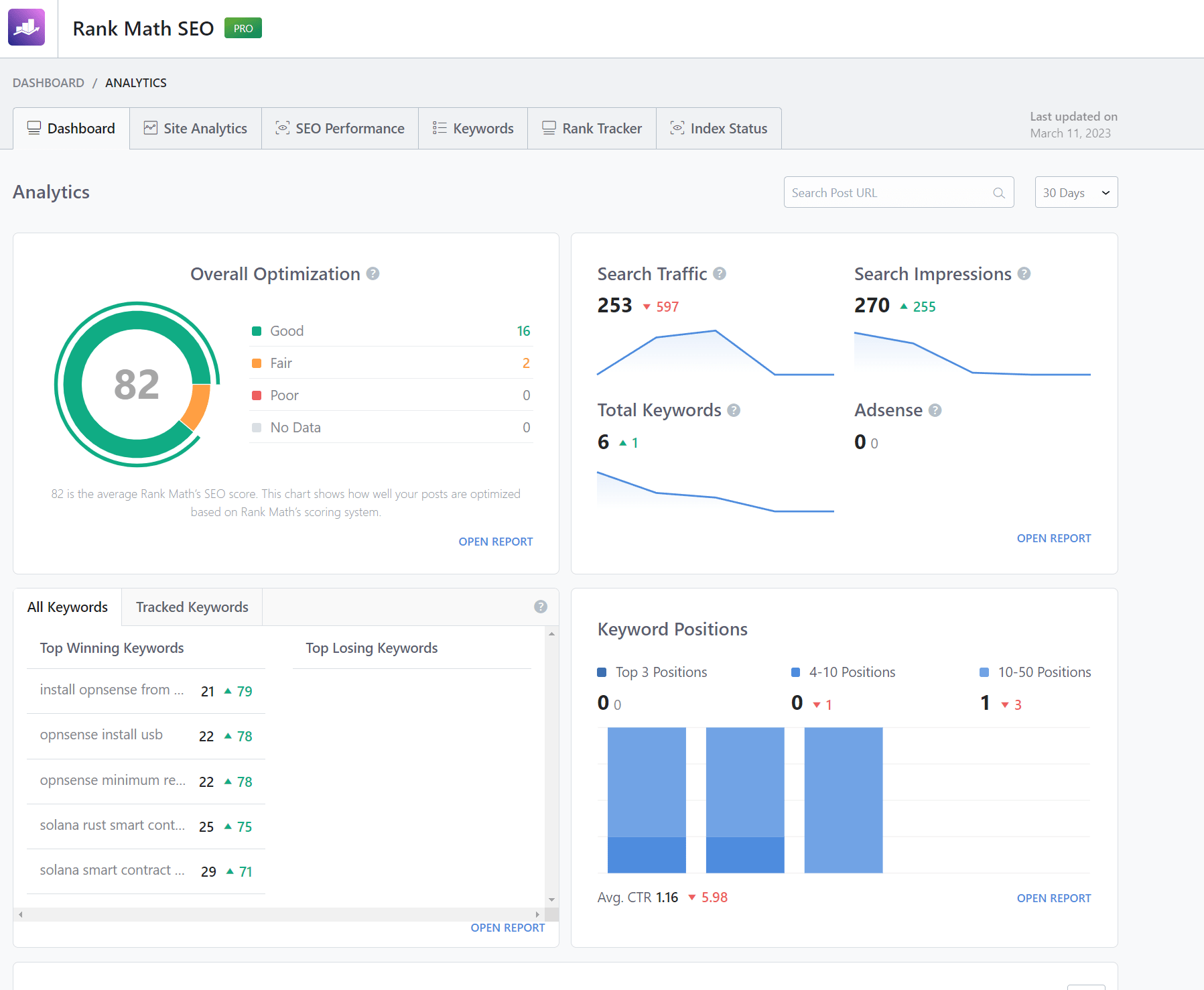Click the Index Status tab icon

677,128
